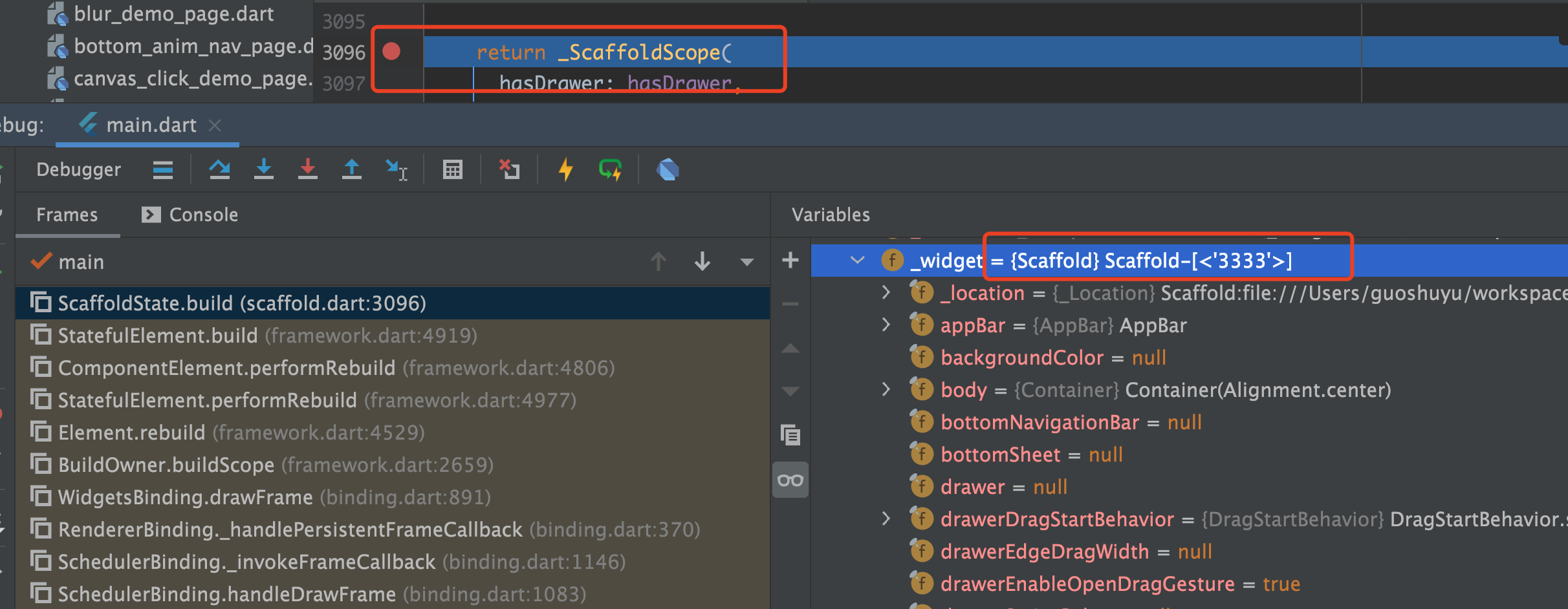Toggle the show watches glasses icon
1568x609 pixels.
point(790,480)
